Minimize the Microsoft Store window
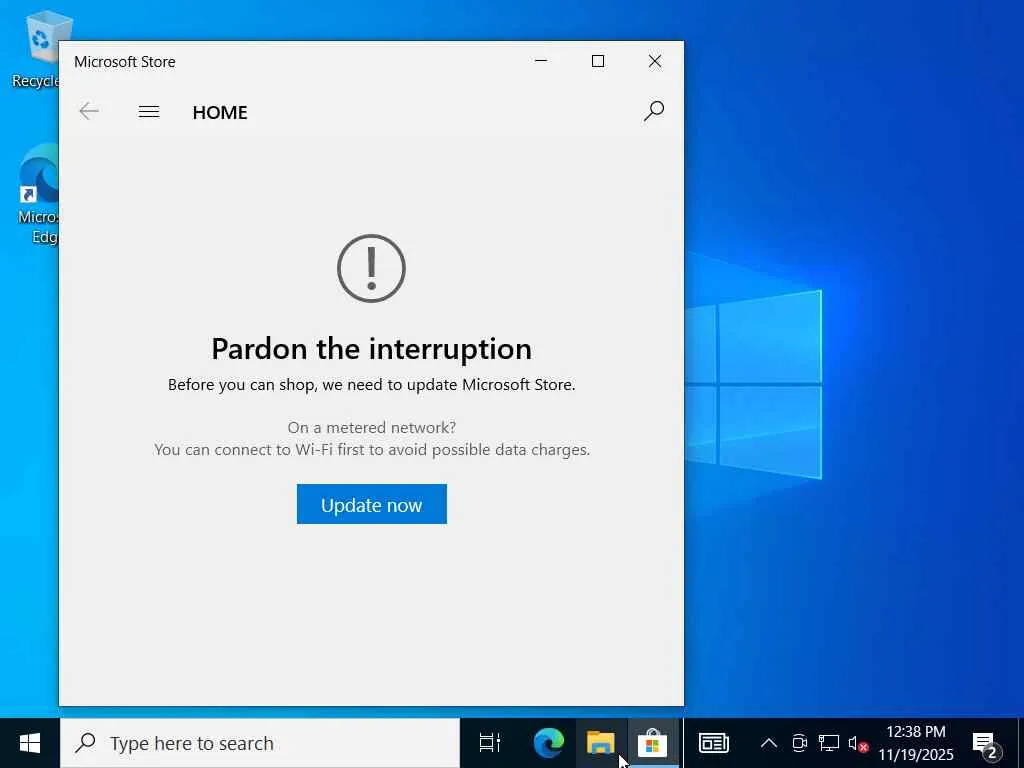 [x=541, y=61]
